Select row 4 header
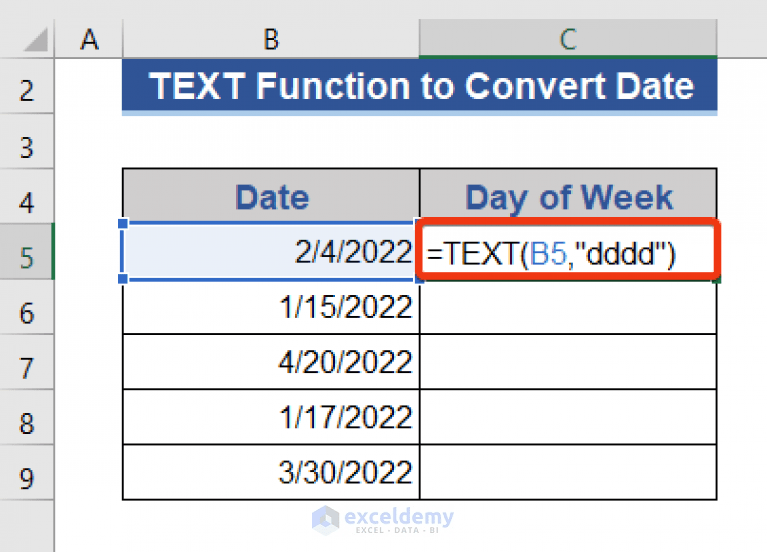767x552 pixels. (x=26, y=197)
